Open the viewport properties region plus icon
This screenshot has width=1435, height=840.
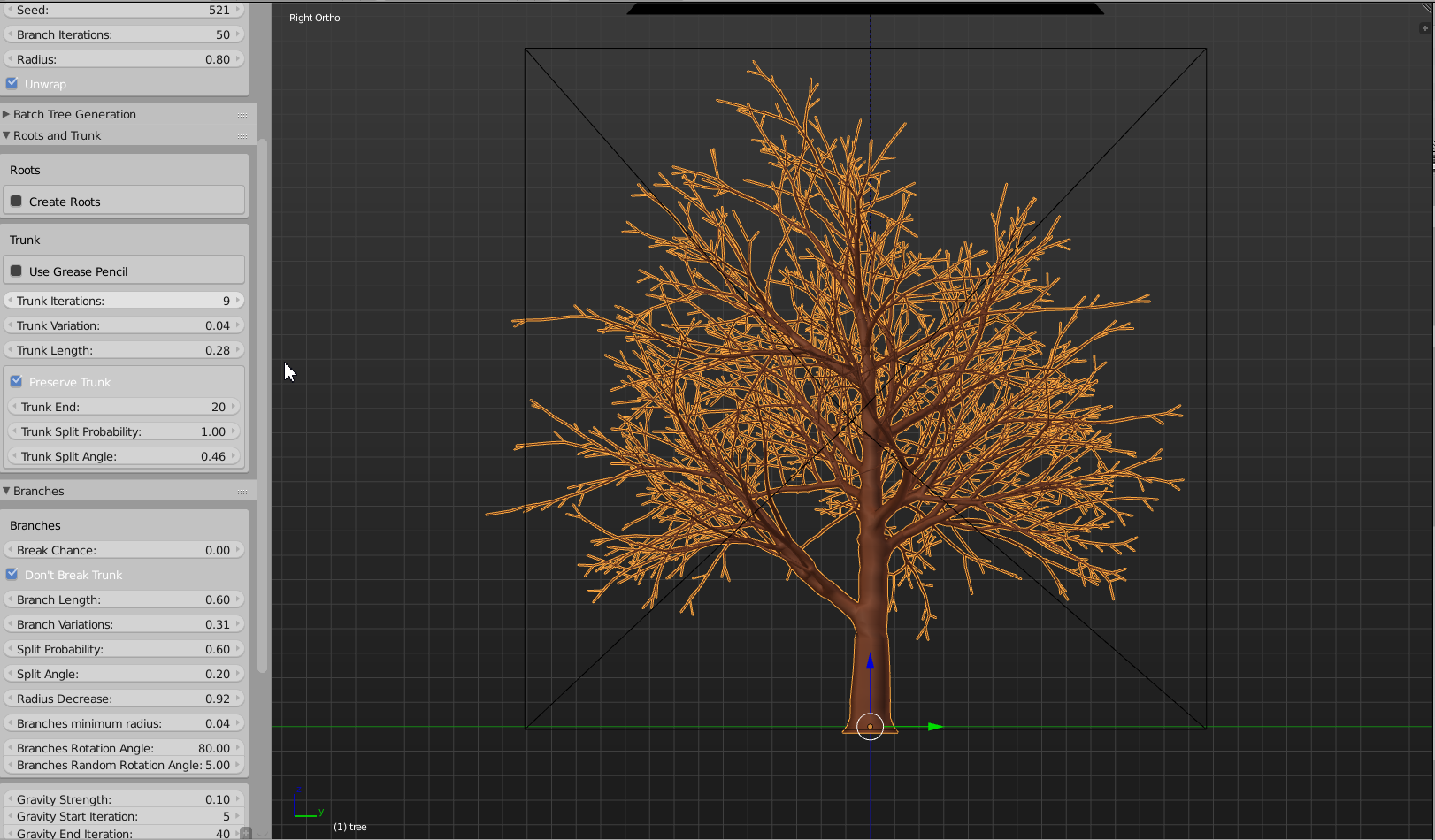pos(1424,28)
